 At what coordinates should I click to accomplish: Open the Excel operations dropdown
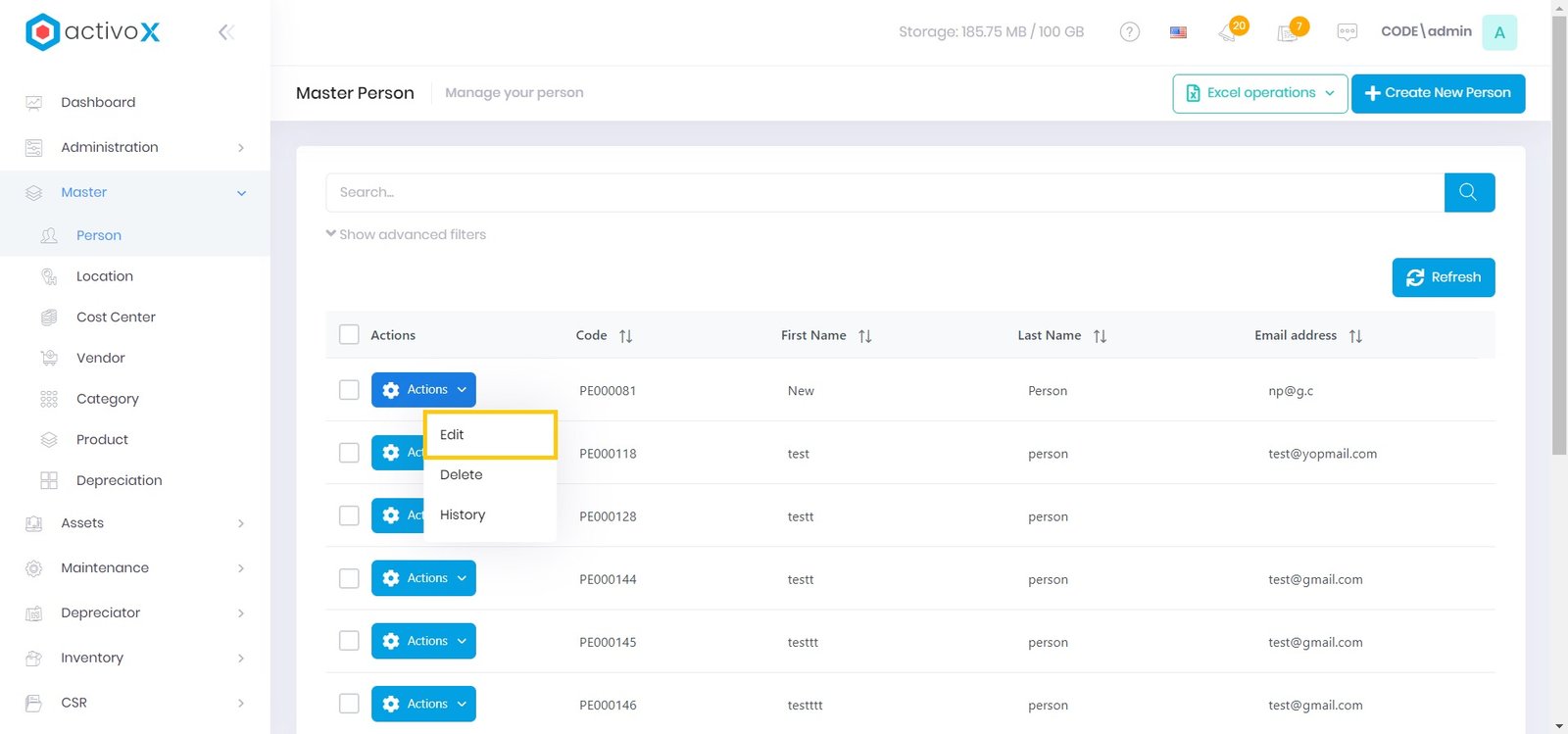(x=1259, y=93)
